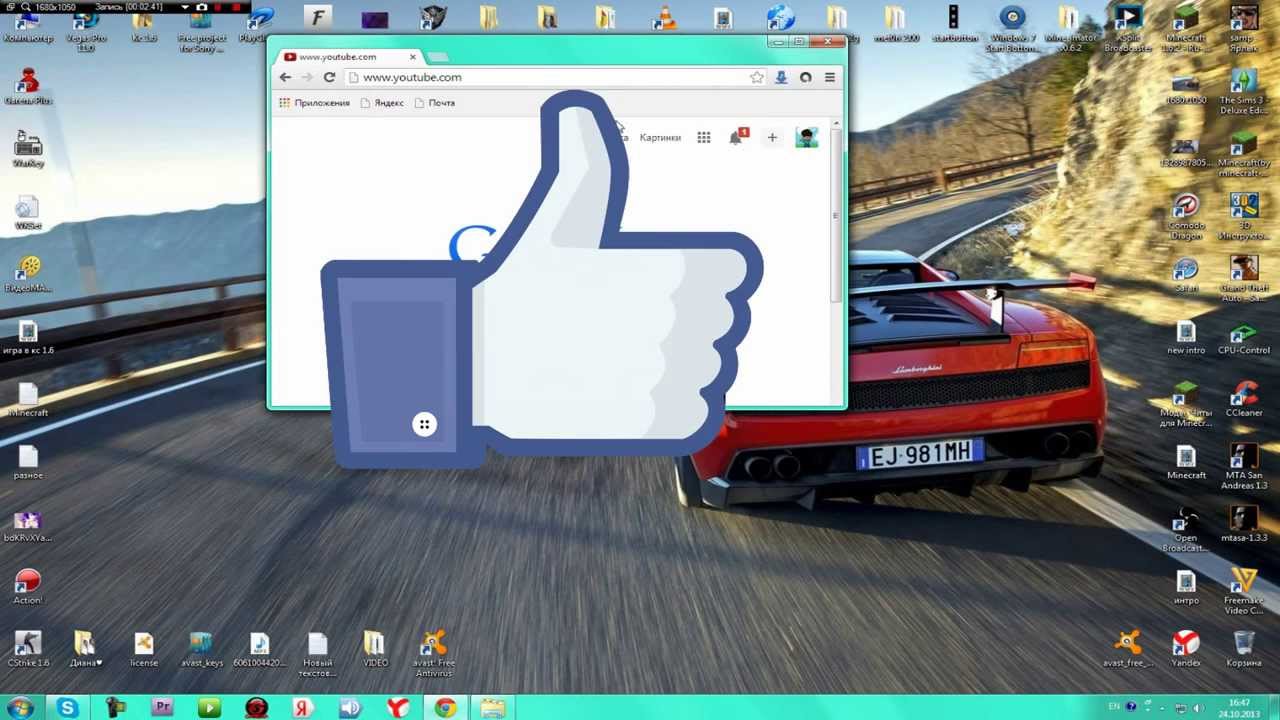The width and height of the screenshot is (1280, 720).
Task: Open the CStrike 1.6 desktop shortcut
Action: pyautogui.click(x=28, y=648)
